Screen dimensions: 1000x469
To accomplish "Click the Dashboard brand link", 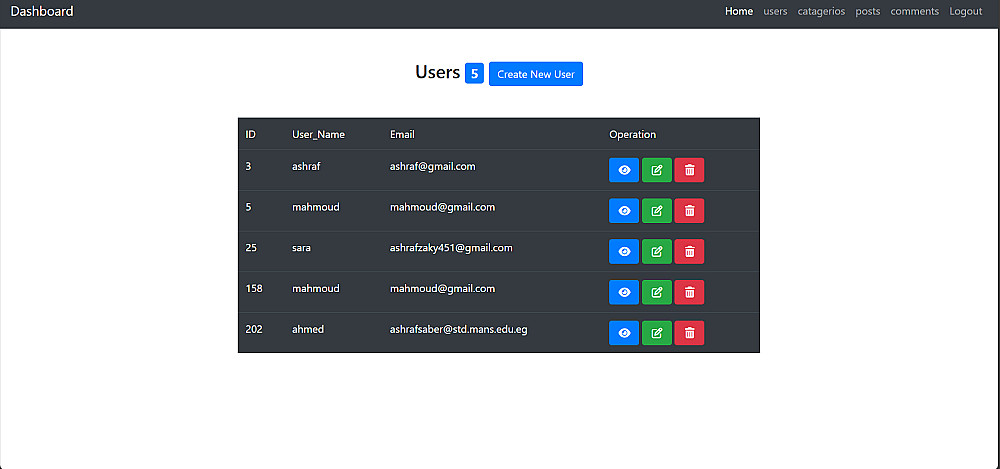I will coord(42,11).
